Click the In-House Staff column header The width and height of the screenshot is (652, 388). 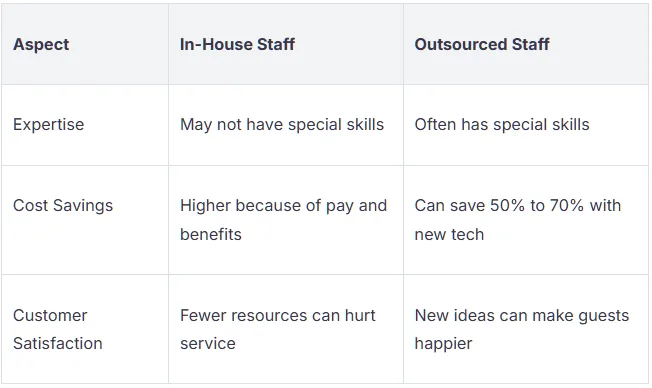[x=237, y=44]
